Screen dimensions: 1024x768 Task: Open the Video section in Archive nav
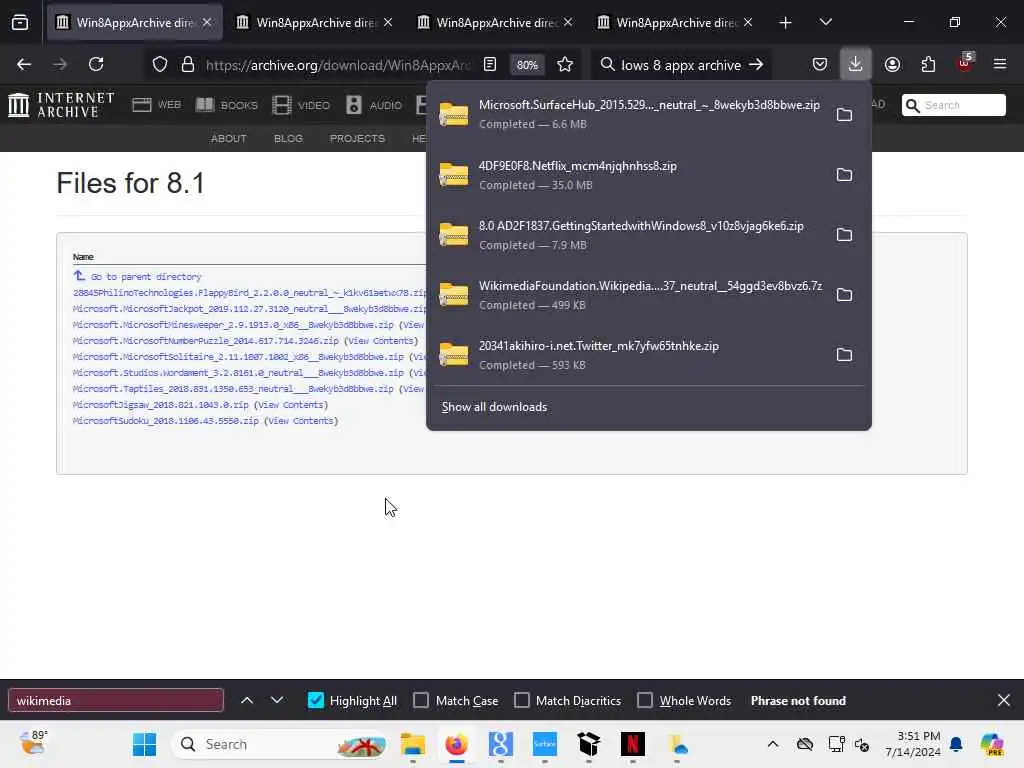(300, 104)
